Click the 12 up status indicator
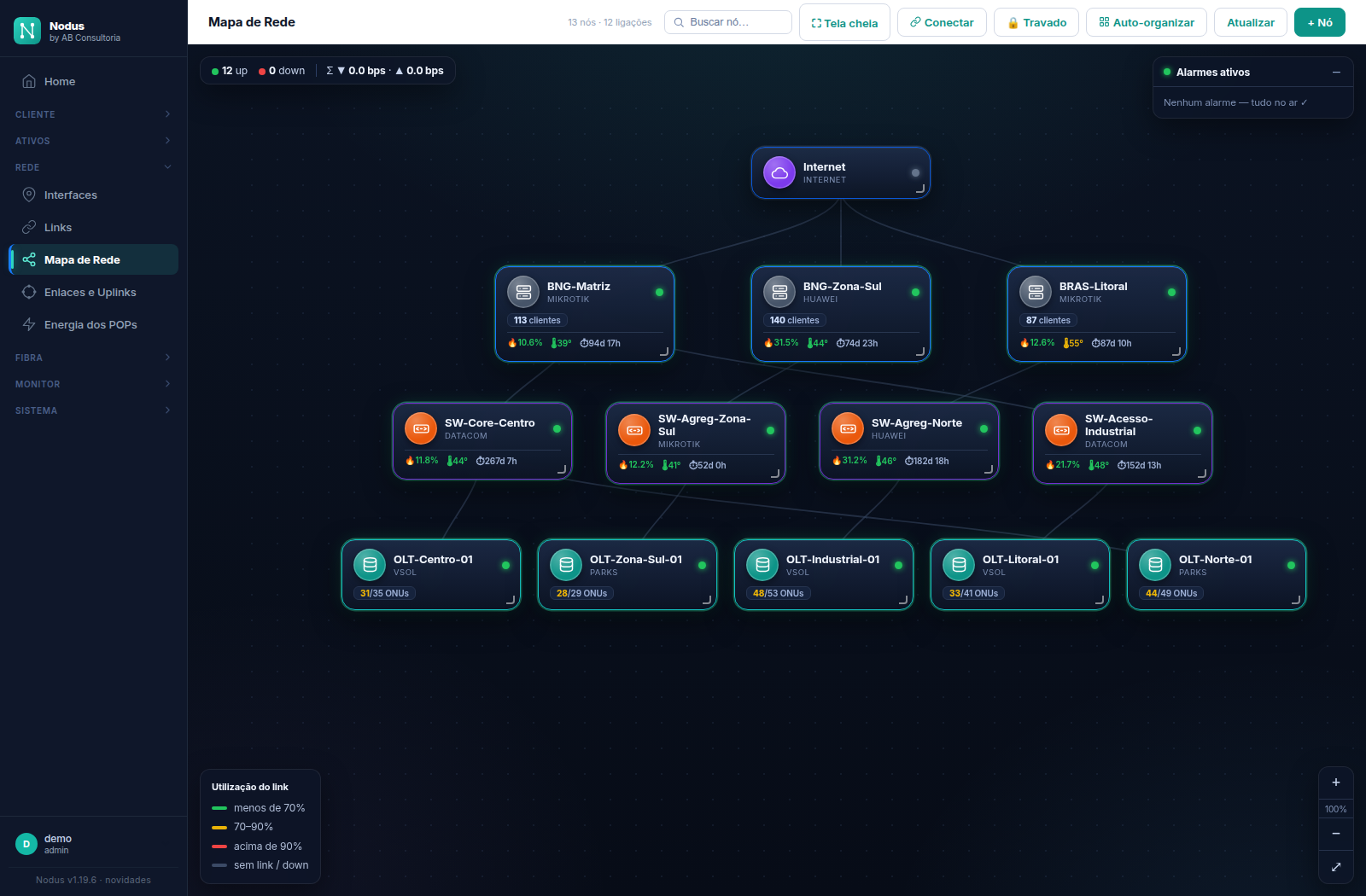 coord(230,71)
